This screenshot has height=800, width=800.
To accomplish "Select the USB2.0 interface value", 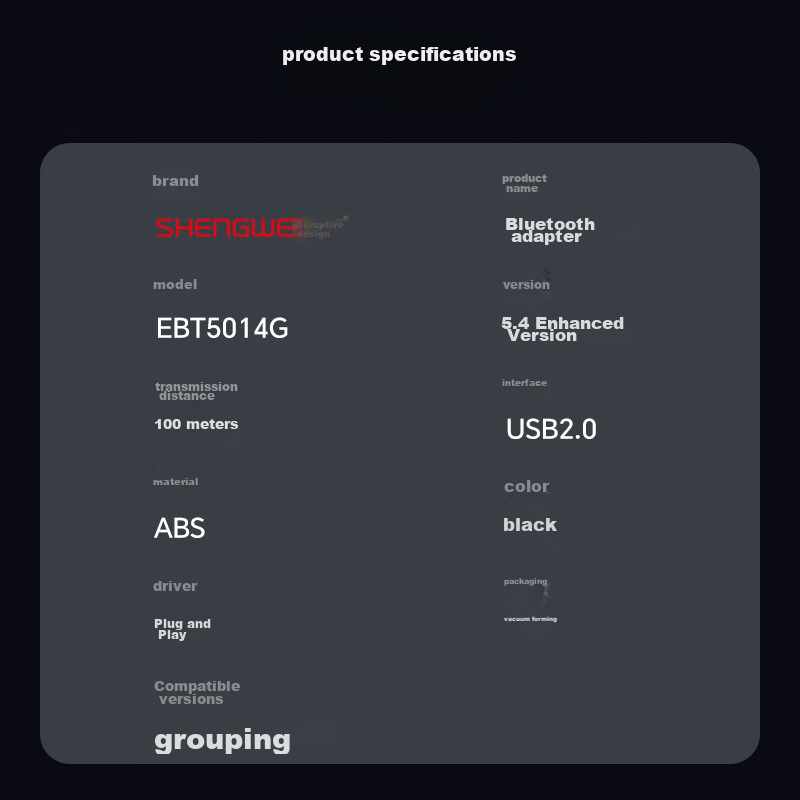I will [x=551, y=429].
